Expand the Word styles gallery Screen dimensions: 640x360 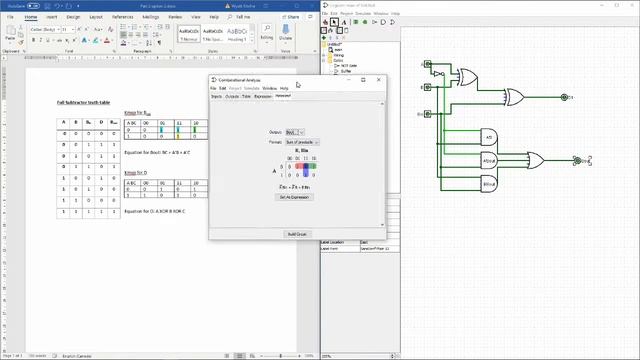tap(252, 40)
